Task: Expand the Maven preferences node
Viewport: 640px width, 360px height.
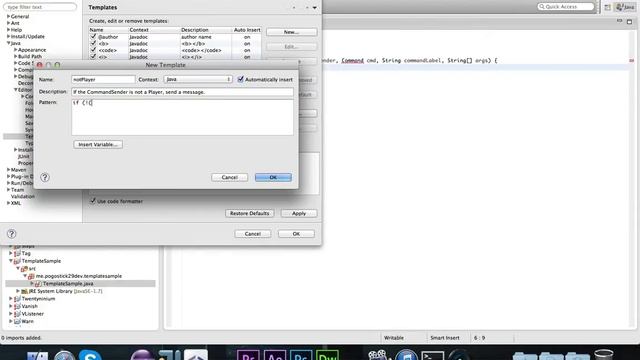Action: pyautogui.click(x=8, y=170)
